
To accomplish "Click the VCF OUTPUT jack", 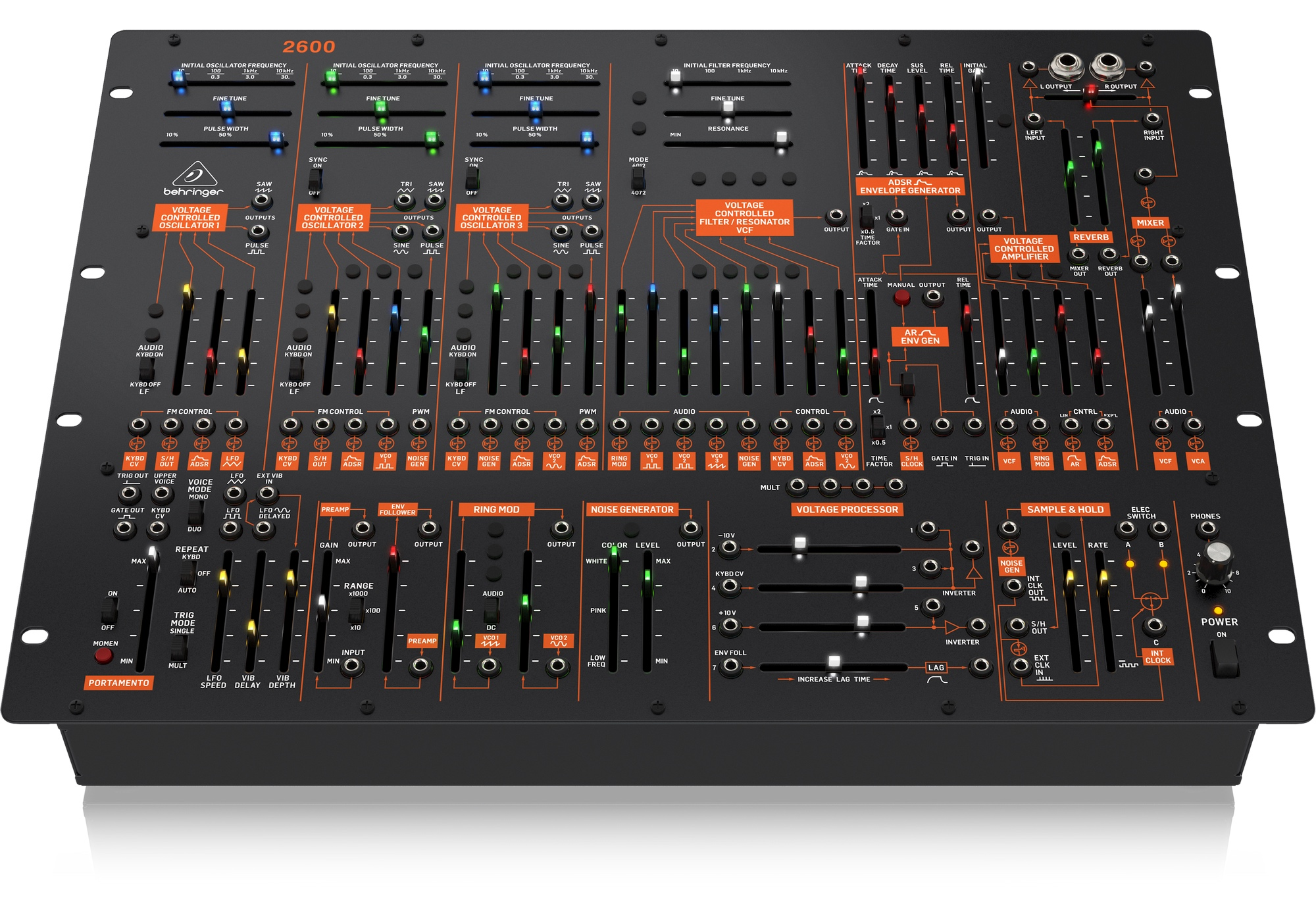I will pyautogui.click(x=836, y=216).
